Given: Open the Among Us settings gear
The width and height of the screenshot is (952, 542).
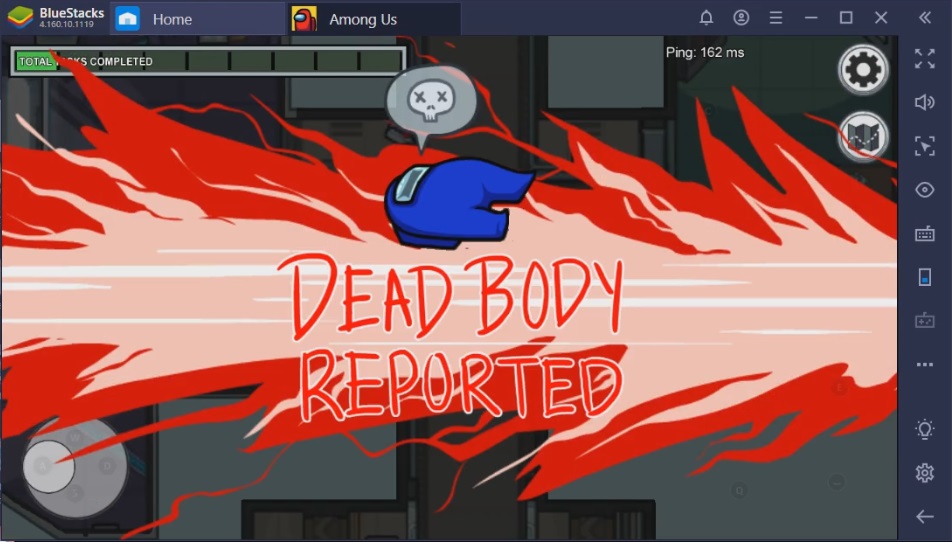Looking at the screenshot, I should (863, 69).
